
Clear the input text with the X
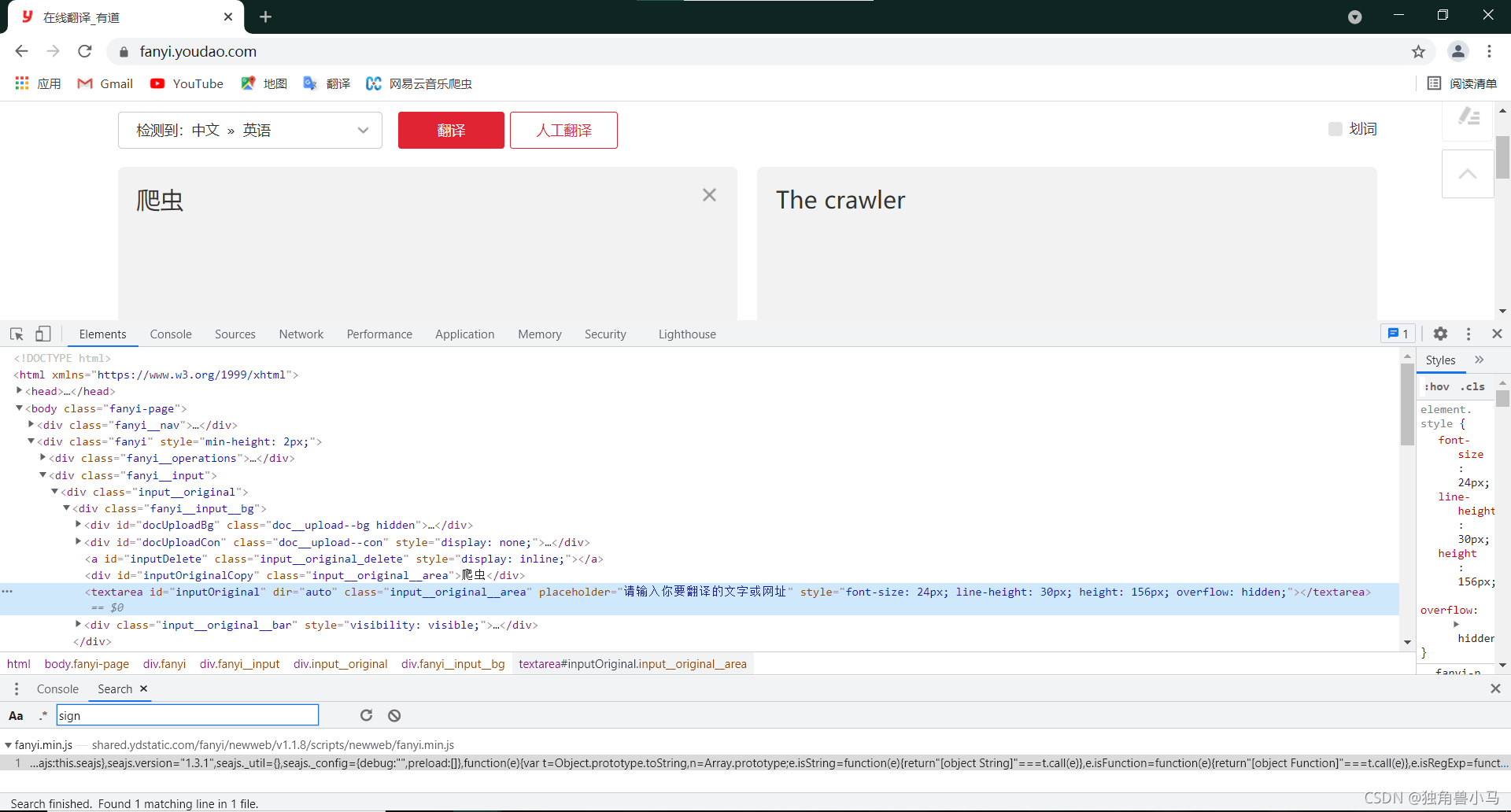(x=709, y=195)
